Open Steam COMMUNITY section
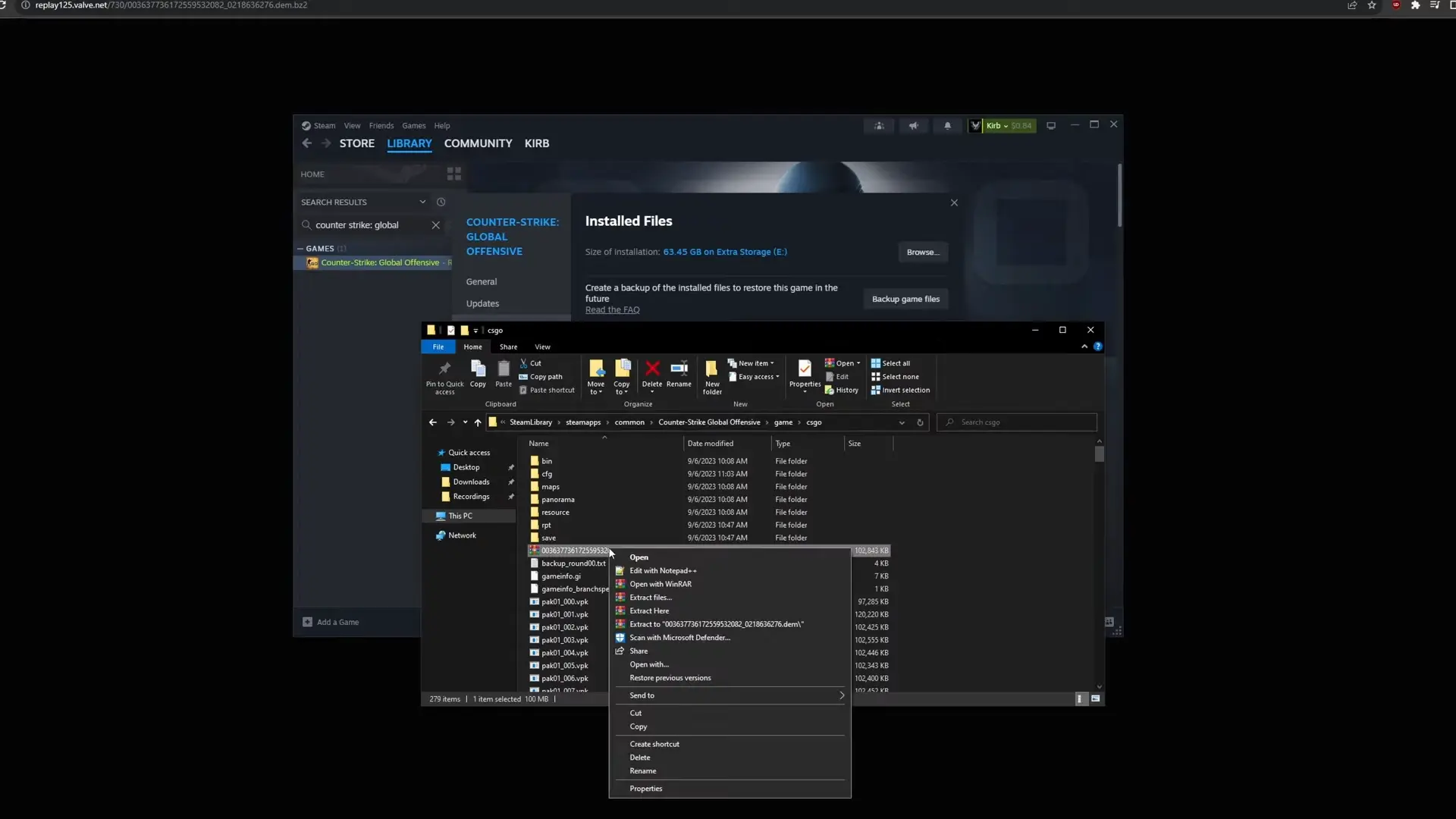This screenshot has width=1456, height=819. (478, 143)
